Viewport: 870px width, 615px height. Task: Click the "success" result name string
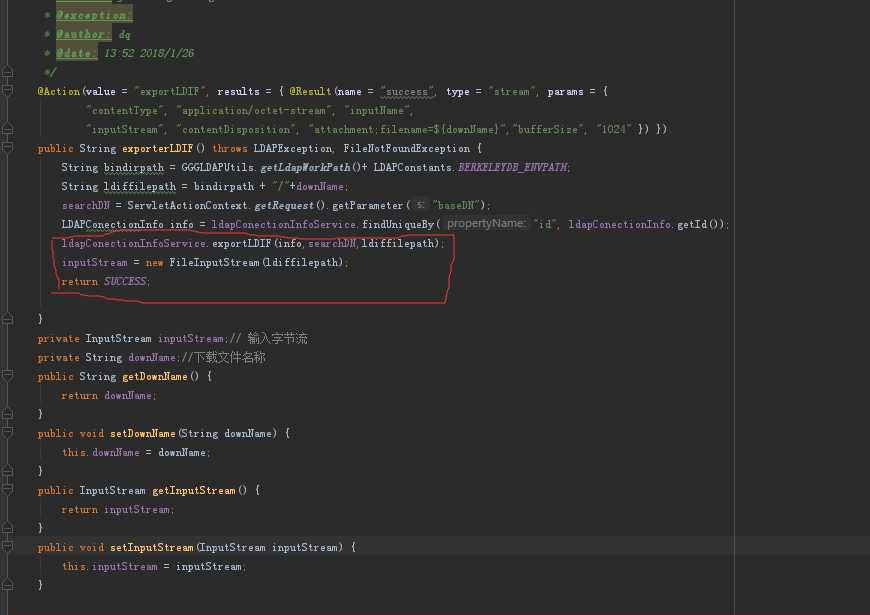pyautogui.click(x=407, y=92)
